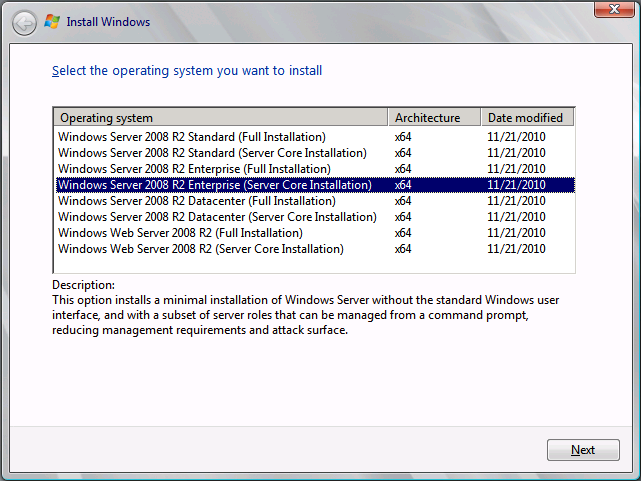Image resolution: width=641 pixels, height=481 pixels.
Task: Click x64 in the Standard Full Installation row
Action: point(403,137)
